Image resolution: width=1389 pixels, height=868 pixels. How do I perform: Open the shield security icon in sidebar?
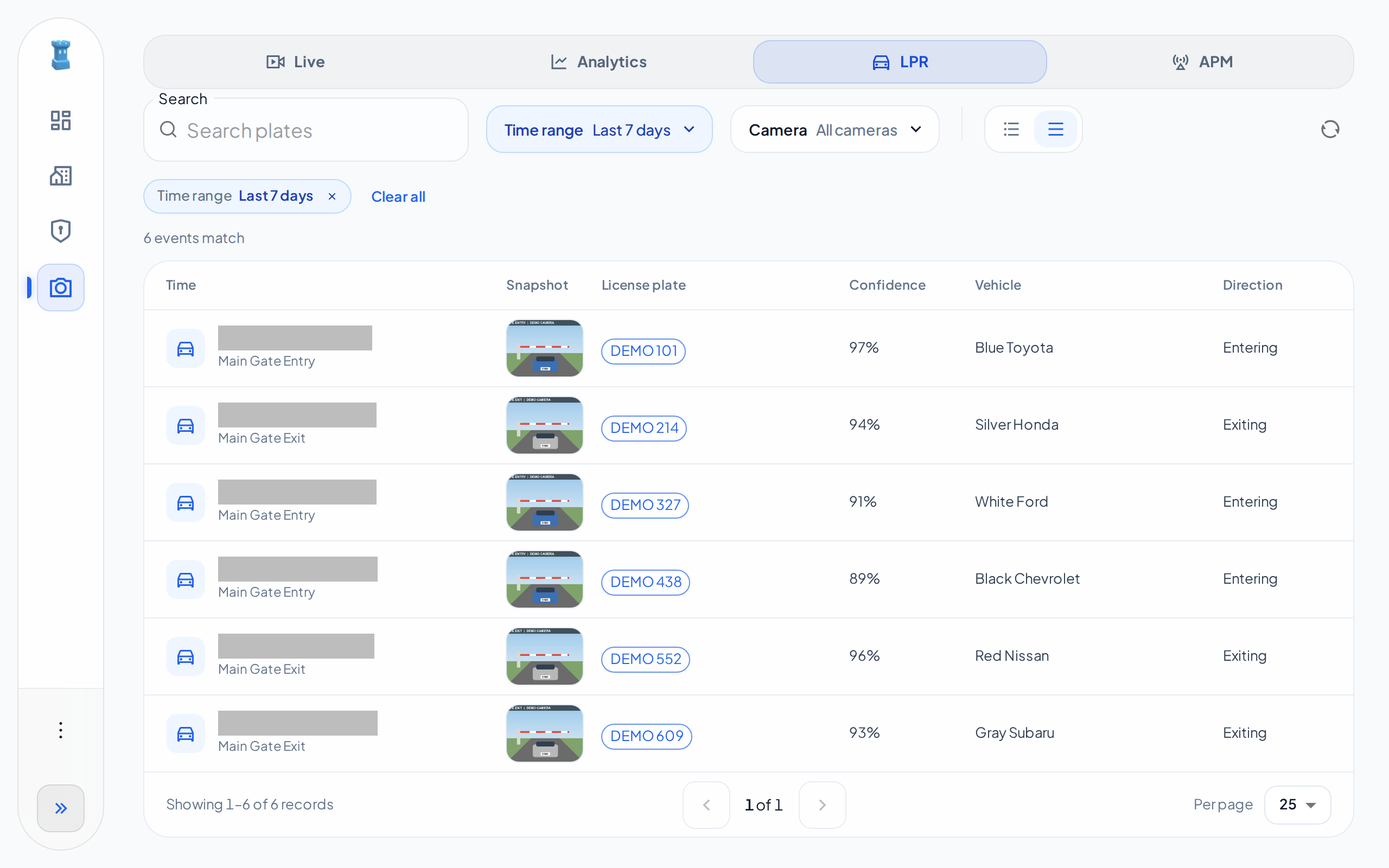[x=60, y=231]
